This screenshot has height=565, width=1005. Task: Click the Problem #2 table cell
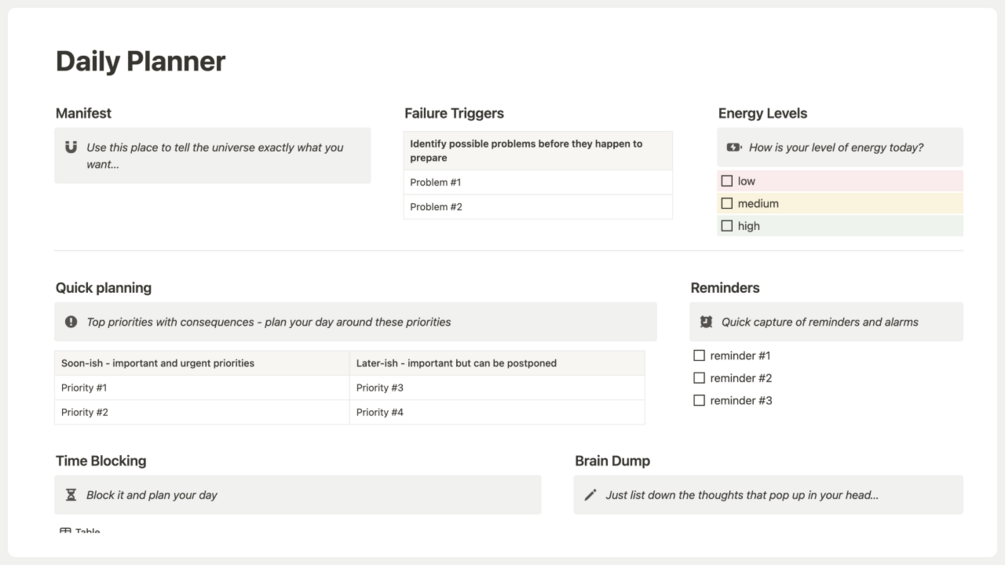point(538,207)
